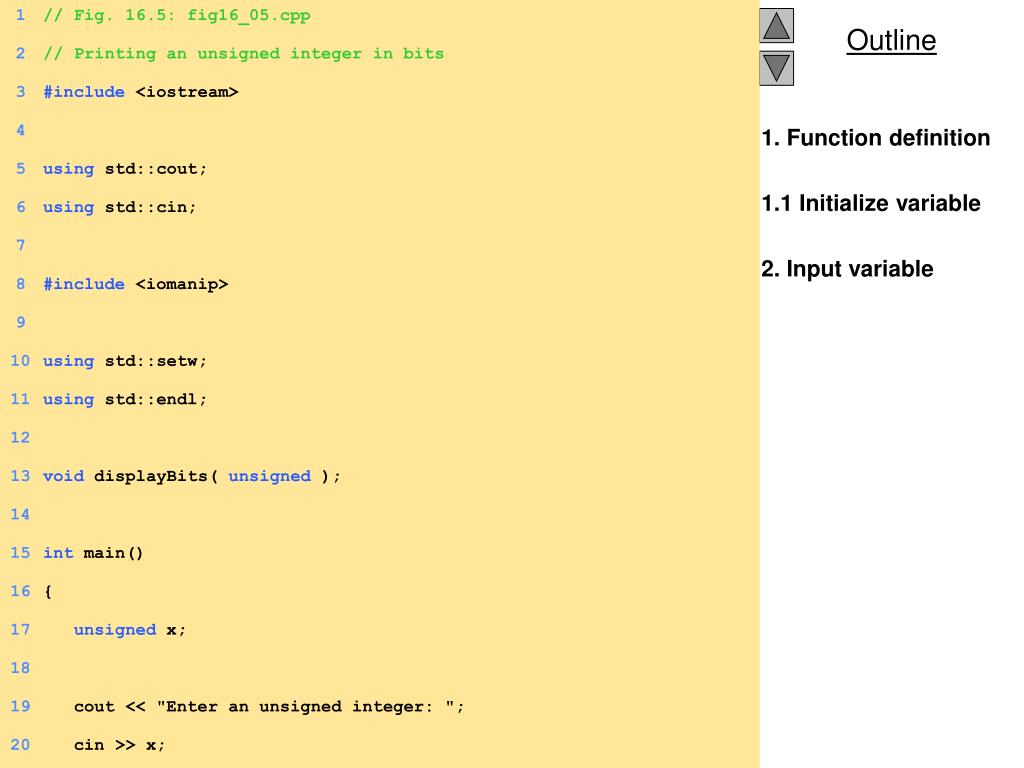Click '#include <iostream>' on line 3
The width and height of the screenshot is (1024, 768).
pyautogui.click(x=141, y=92)
